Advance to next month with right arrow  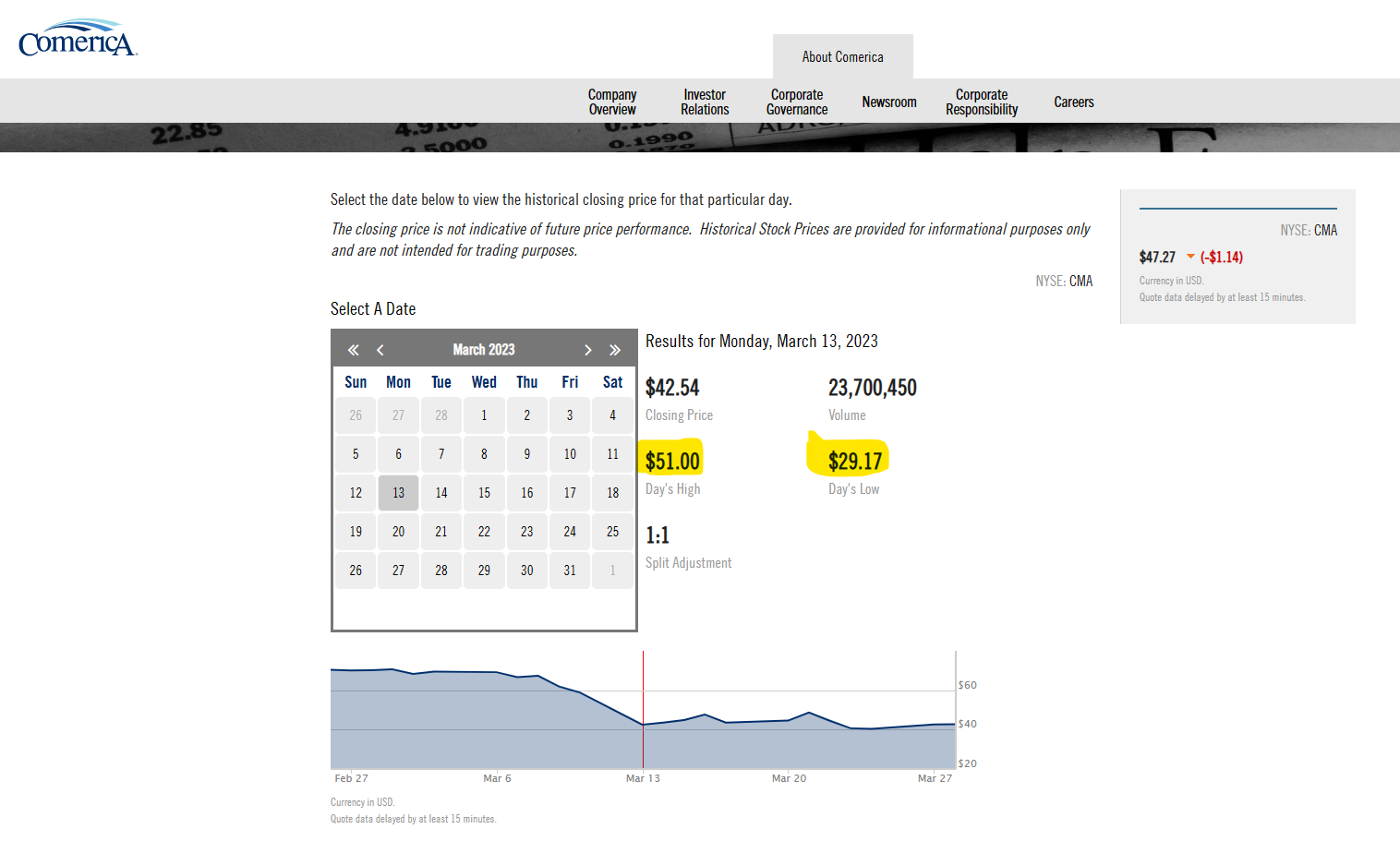coord(587,350)
